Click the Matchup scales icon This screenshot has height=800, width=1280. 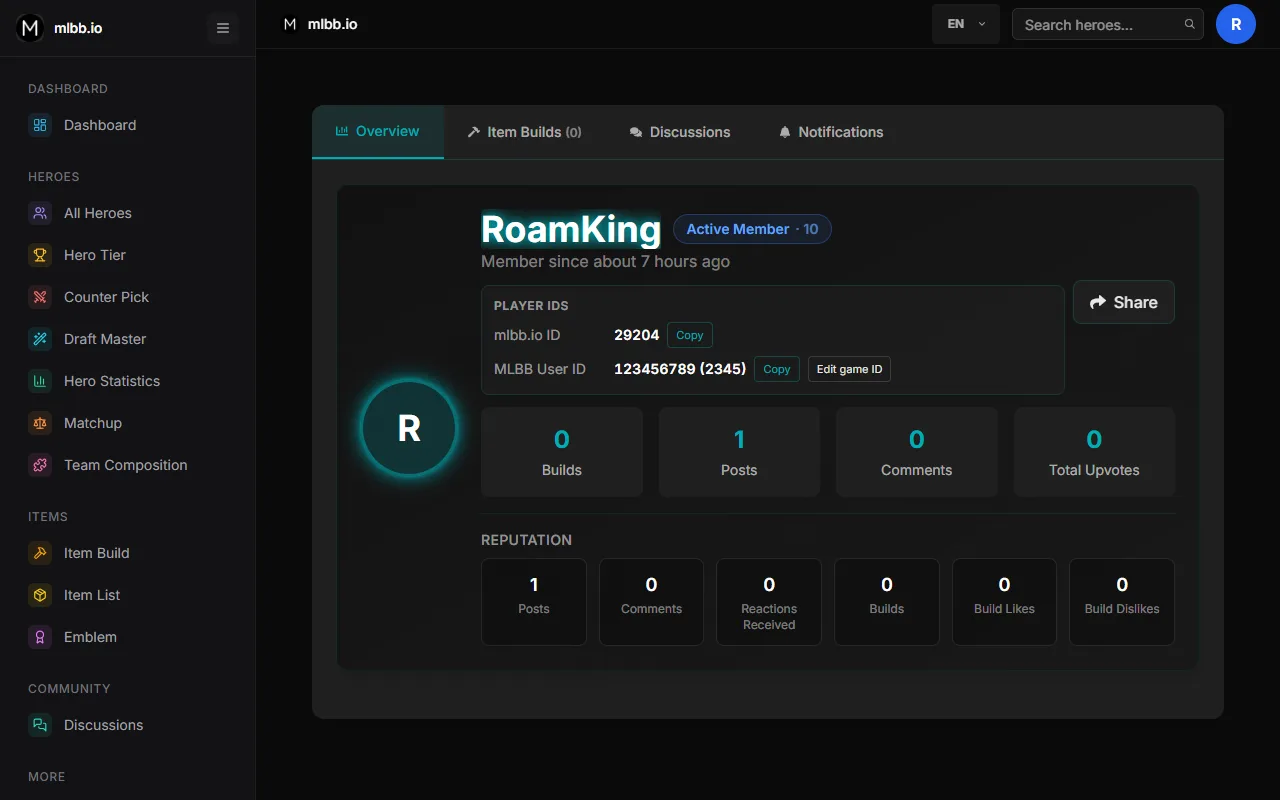[x=40, y=423]
